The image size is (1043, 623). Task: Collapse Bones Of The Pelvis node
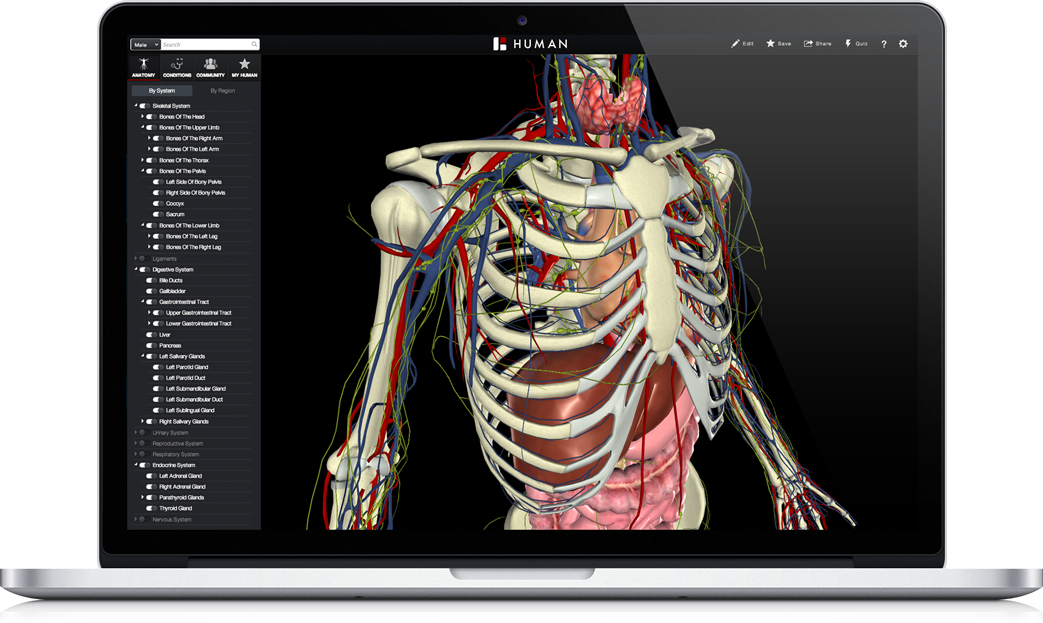[x=142, y=171]
